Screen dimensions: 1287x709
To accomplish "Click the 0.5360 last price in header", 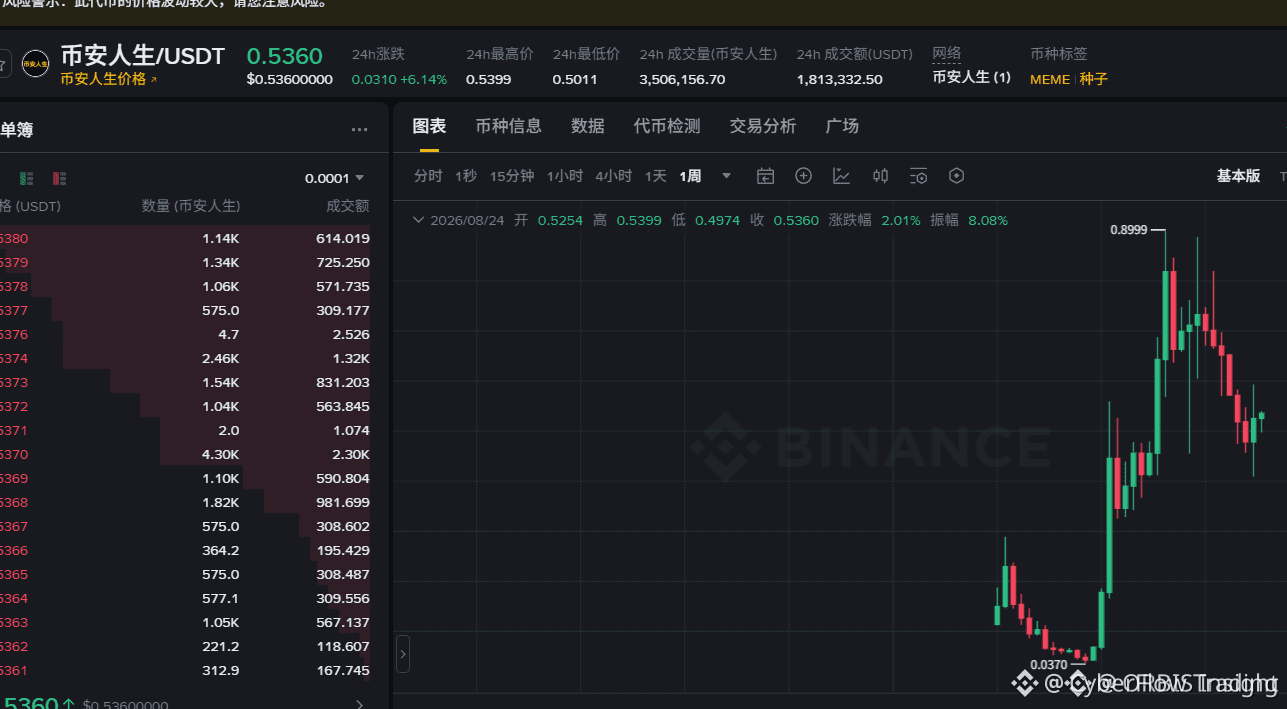I will tap(285, 56).
